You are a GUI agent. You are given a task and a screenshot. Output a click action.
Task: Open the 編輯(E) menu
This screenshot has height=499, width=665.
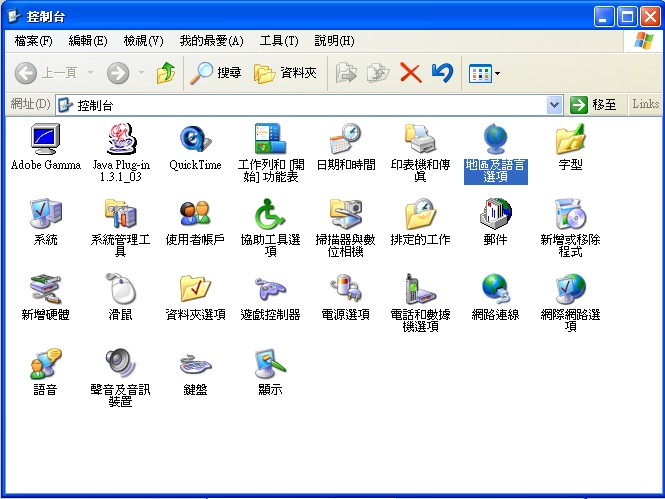[x=88, y=41]
